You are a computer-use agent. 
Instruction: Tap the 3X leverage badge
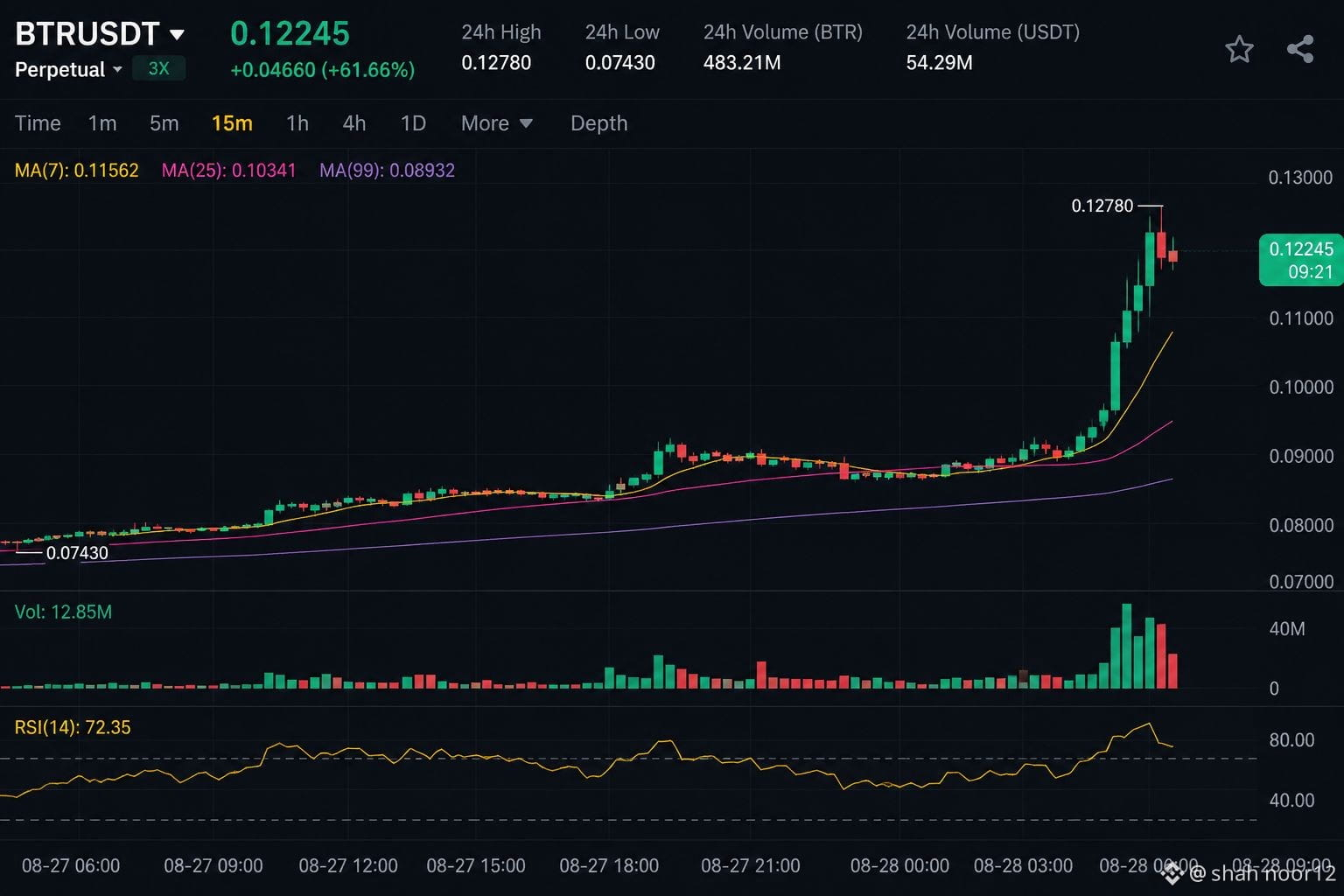pos(158,68)
